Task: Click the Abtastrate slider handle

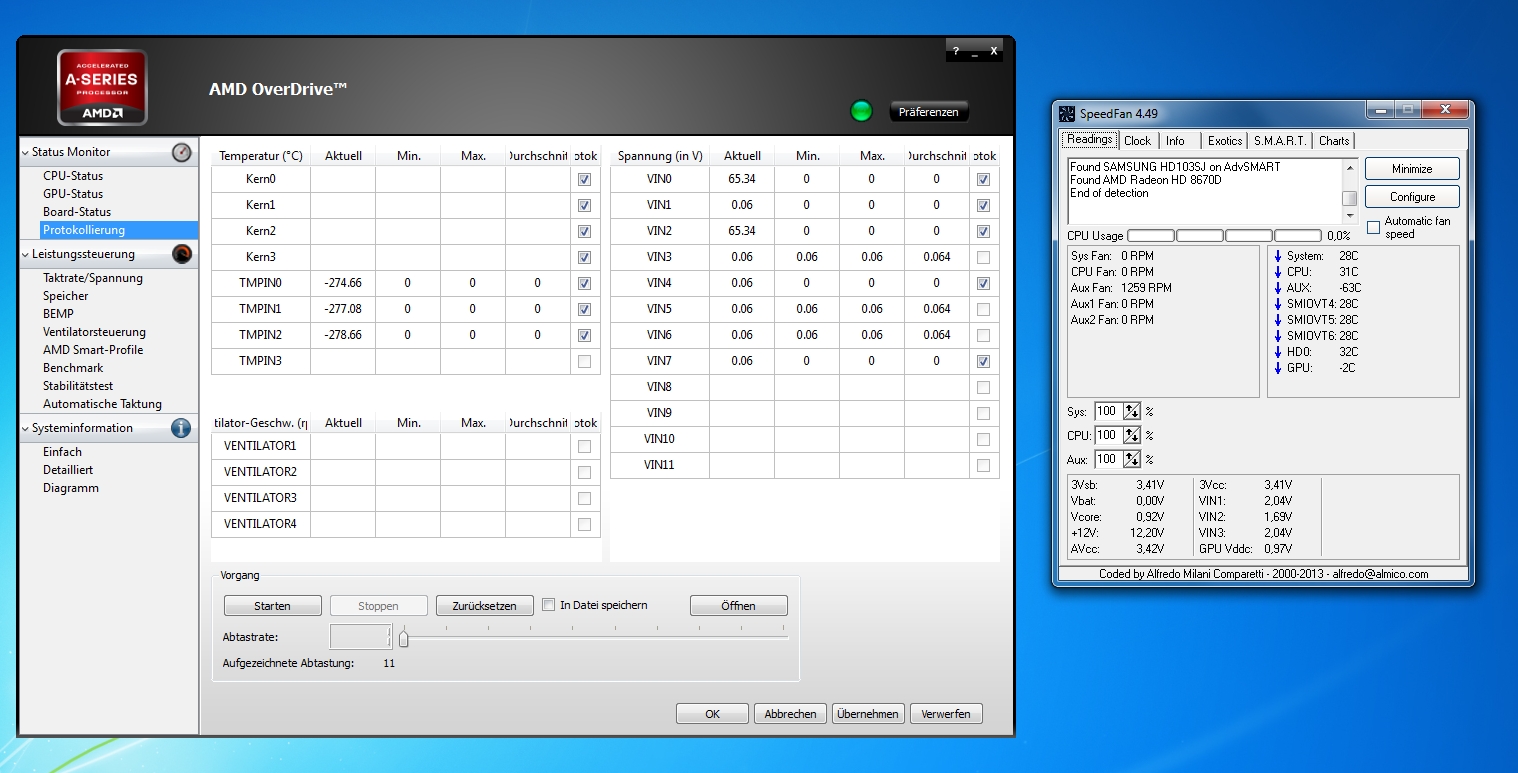Action: coord(403,637)
